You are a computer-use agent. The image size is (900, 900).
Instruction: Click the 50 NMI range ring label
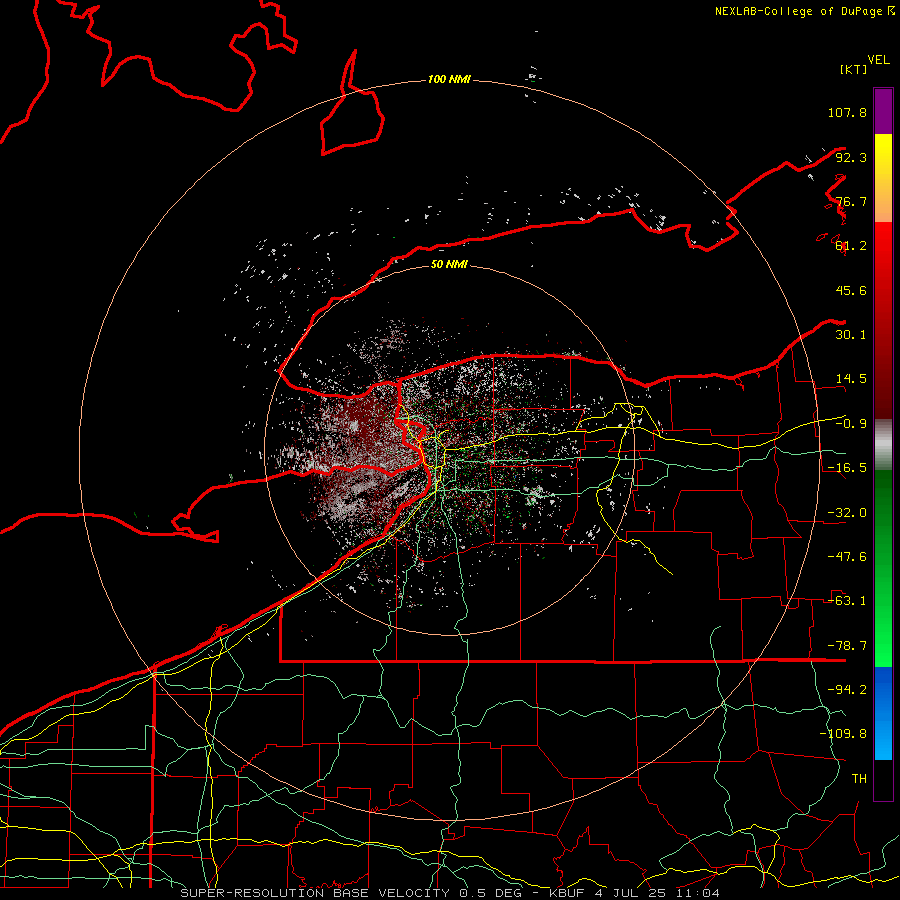[x=449, y=264]
